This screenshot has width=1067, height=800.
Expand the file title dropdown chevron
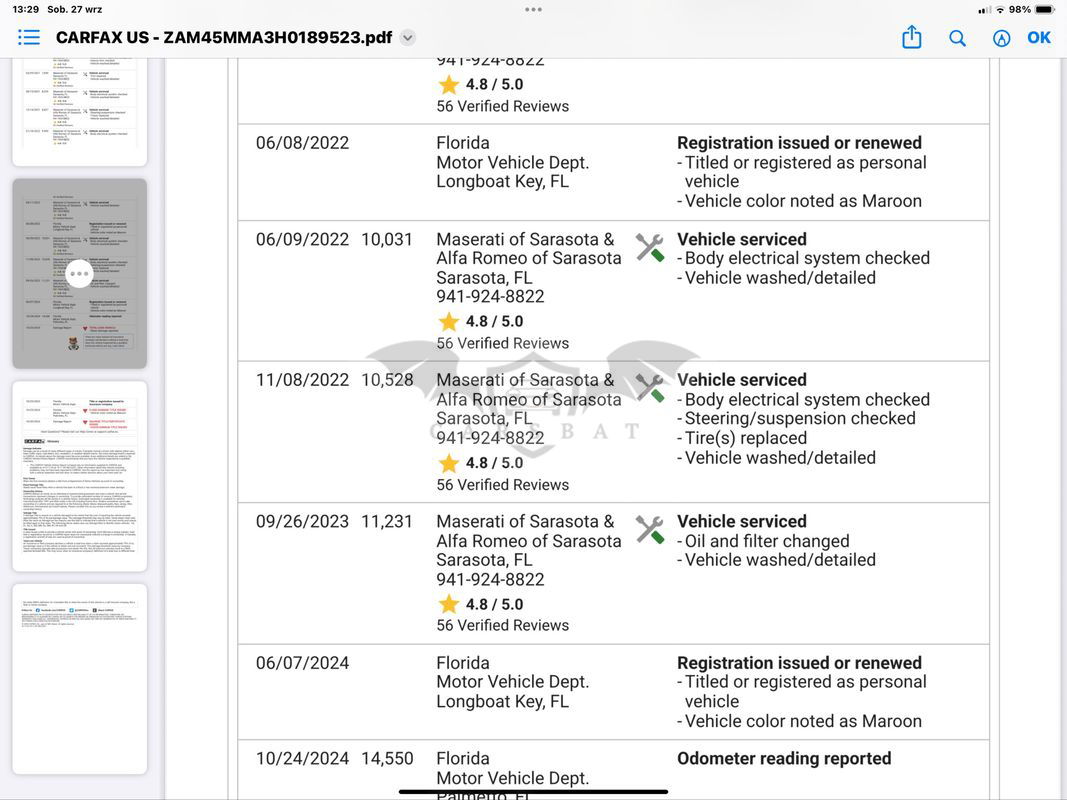tap(407, 38)
